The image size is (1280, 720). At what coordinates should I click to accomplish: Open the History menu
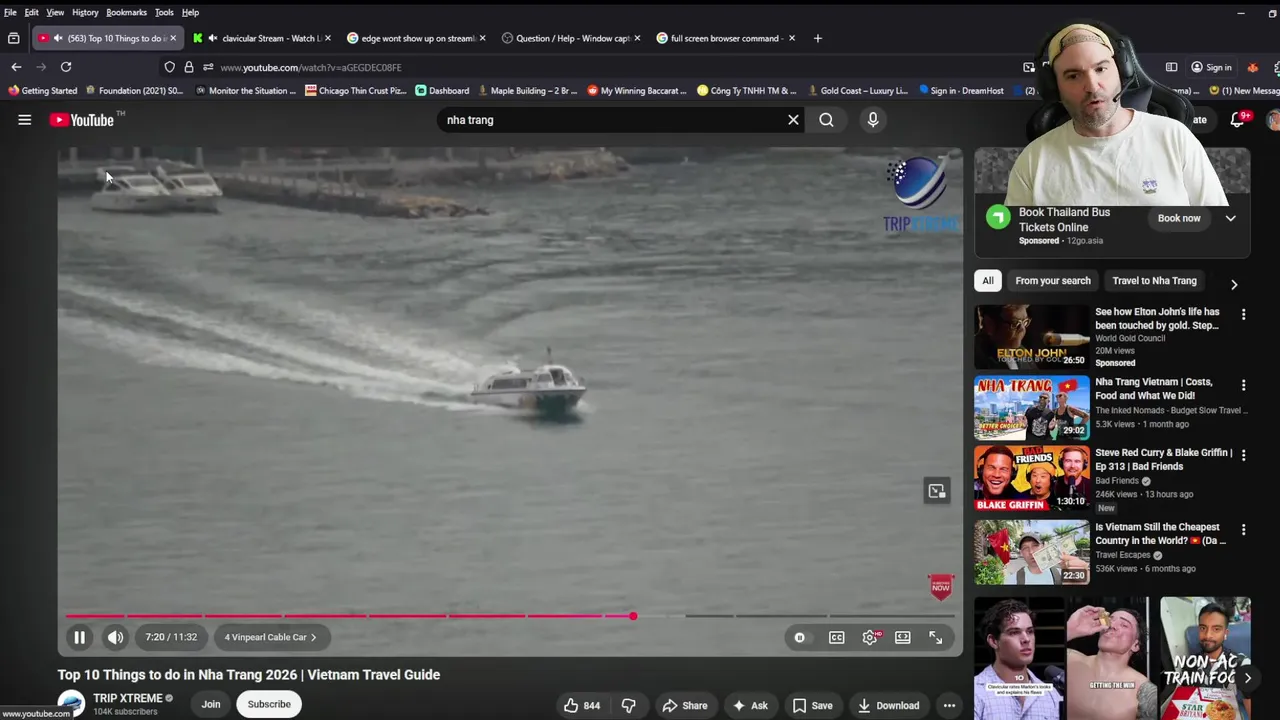85,12
